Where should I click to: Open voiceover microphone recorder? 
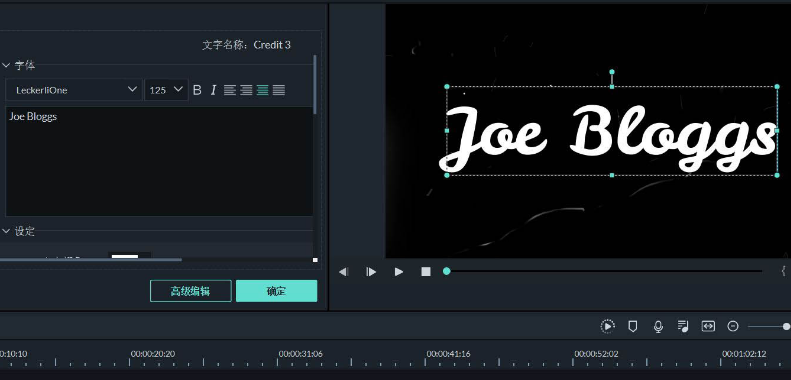[658, 327]
